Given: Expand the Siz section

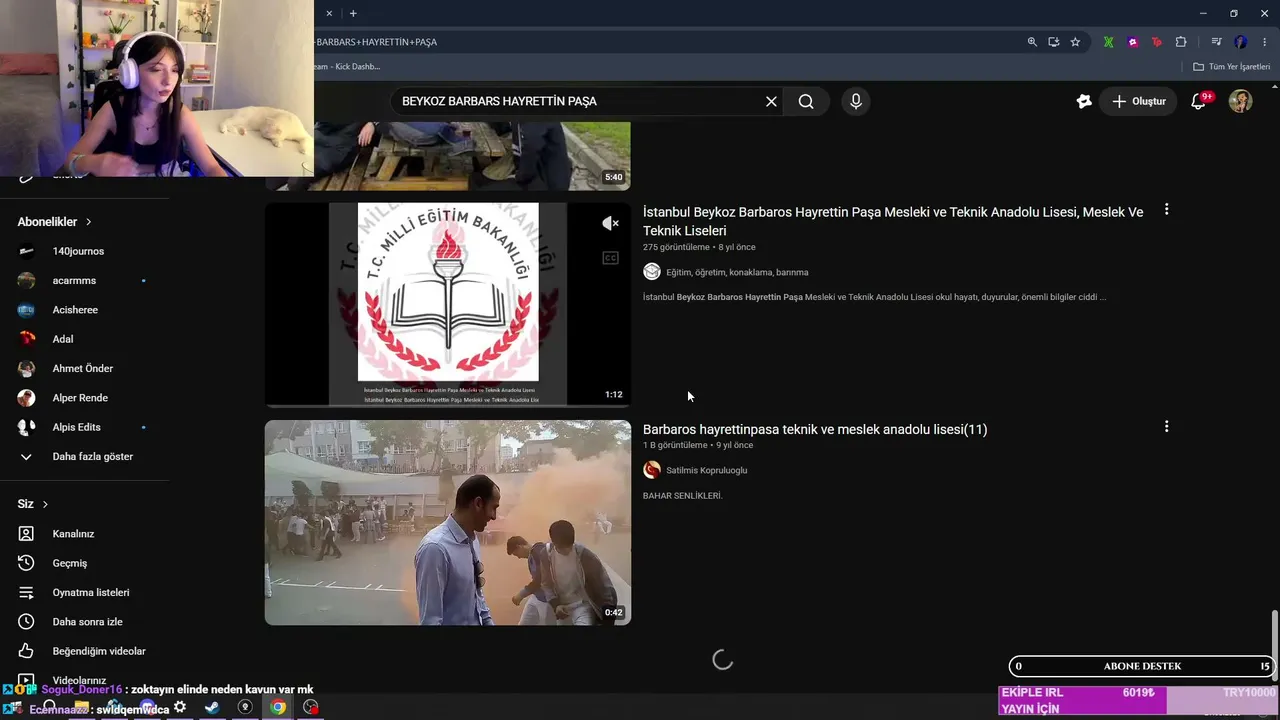Looking at the screenshot, I should point(33,504).
